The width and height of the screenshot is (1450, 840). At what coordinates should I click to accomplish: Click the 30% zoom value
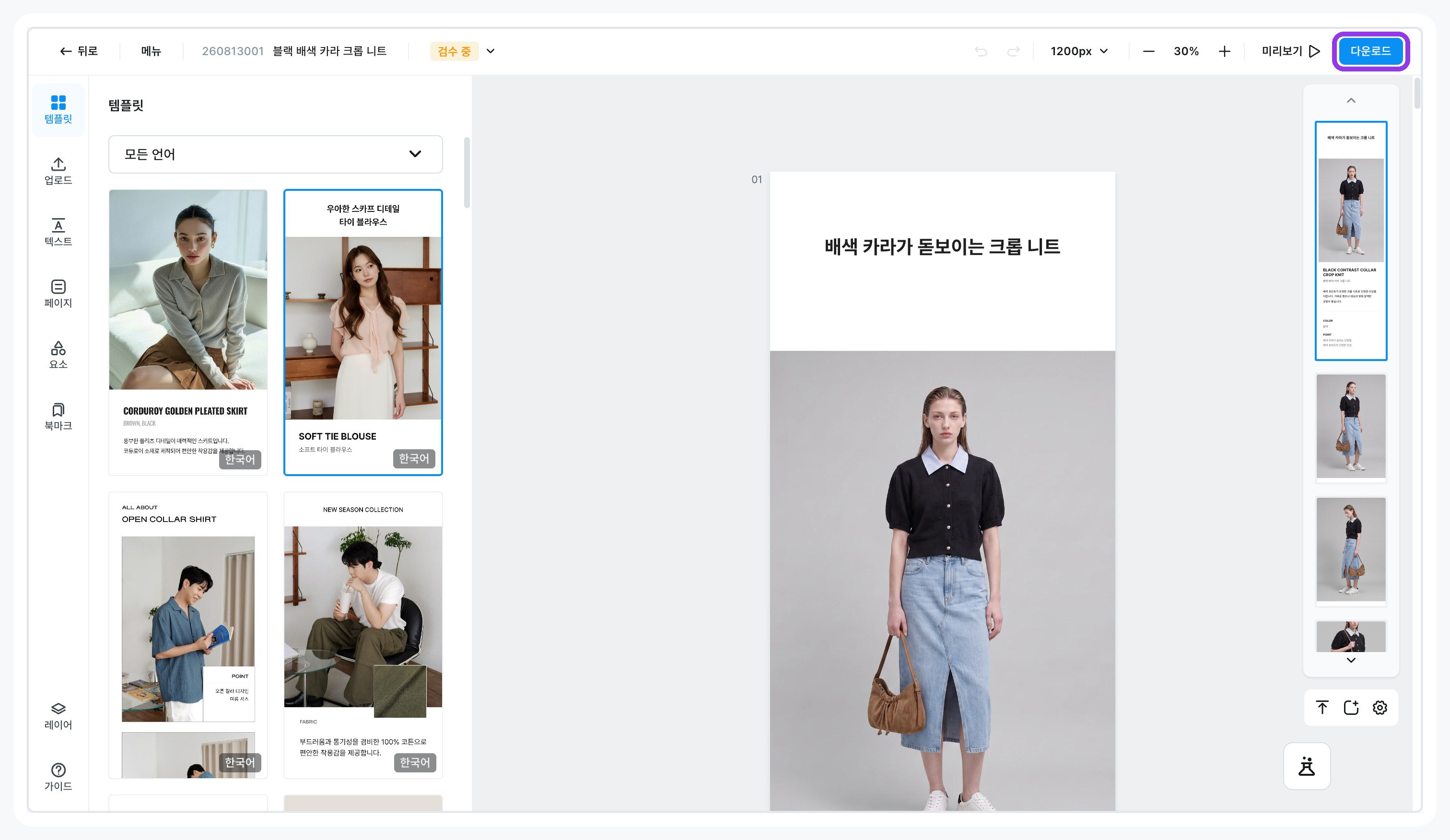tap(1186, 51)
